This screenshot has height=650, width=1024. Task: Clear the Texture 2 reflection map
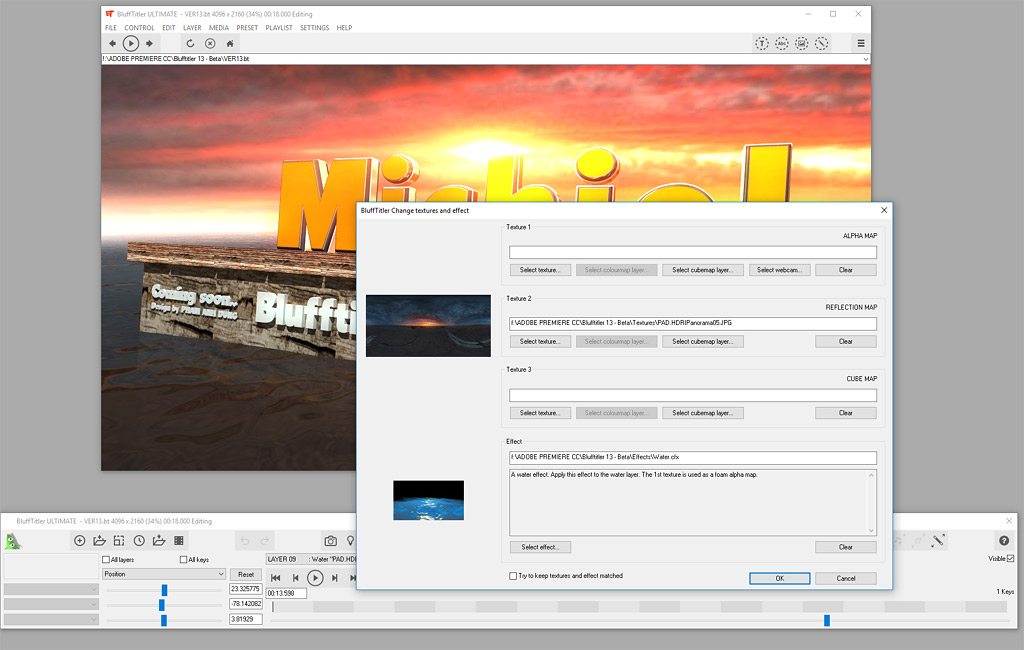click(x=846, y=342)
